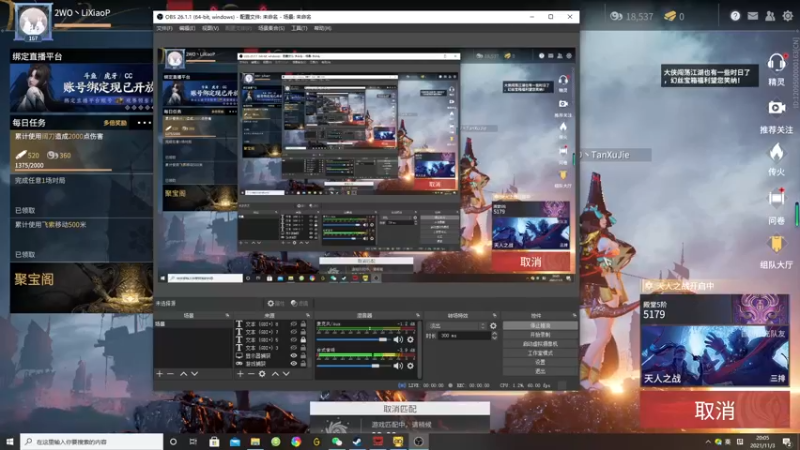The height and width of the screenshot is (450, 800).
Task: Open OBS 设置 settings button
Action: point(540,362)
